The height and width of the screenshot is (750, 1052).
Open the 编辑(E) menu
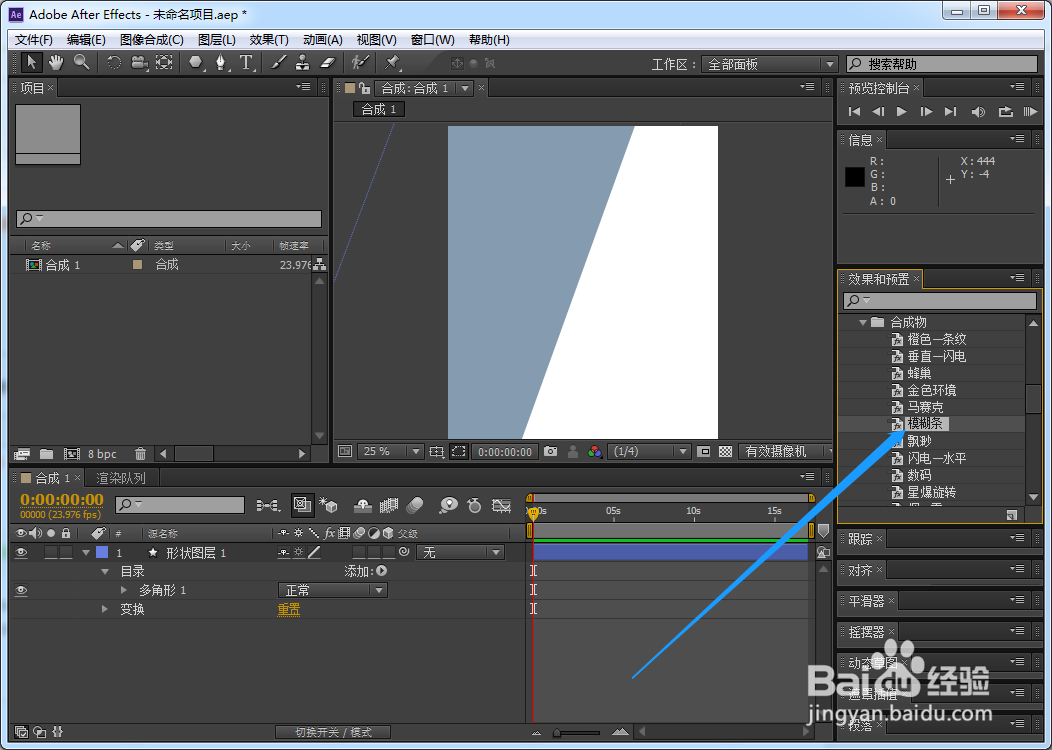click(86, 40)
